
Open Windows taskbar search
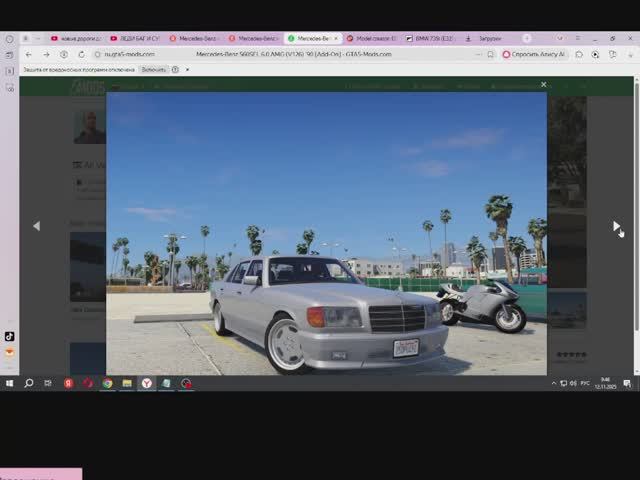(29, 383)
